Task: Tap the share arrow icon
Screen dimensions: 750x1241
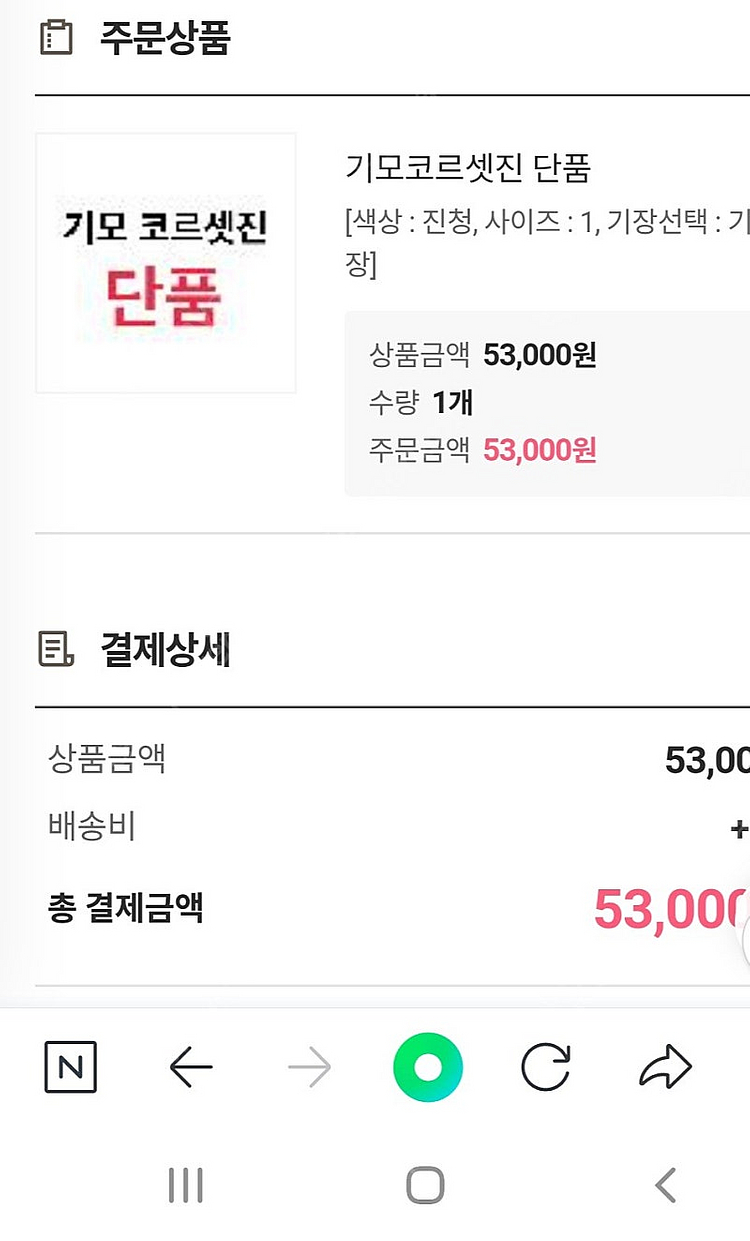Action: (665, 1067)
